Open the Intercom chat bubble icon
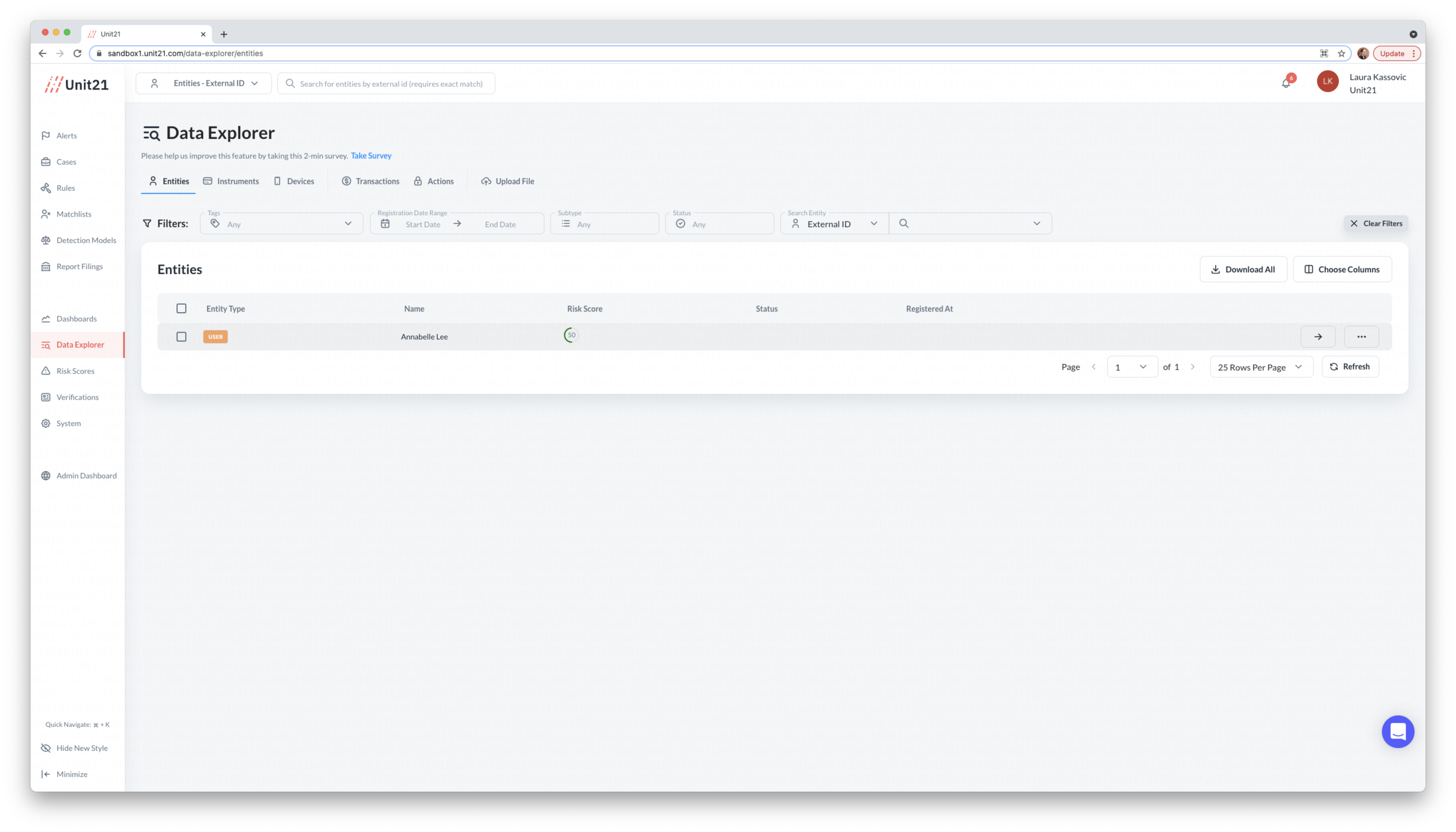 click(x=1397, y=731)
